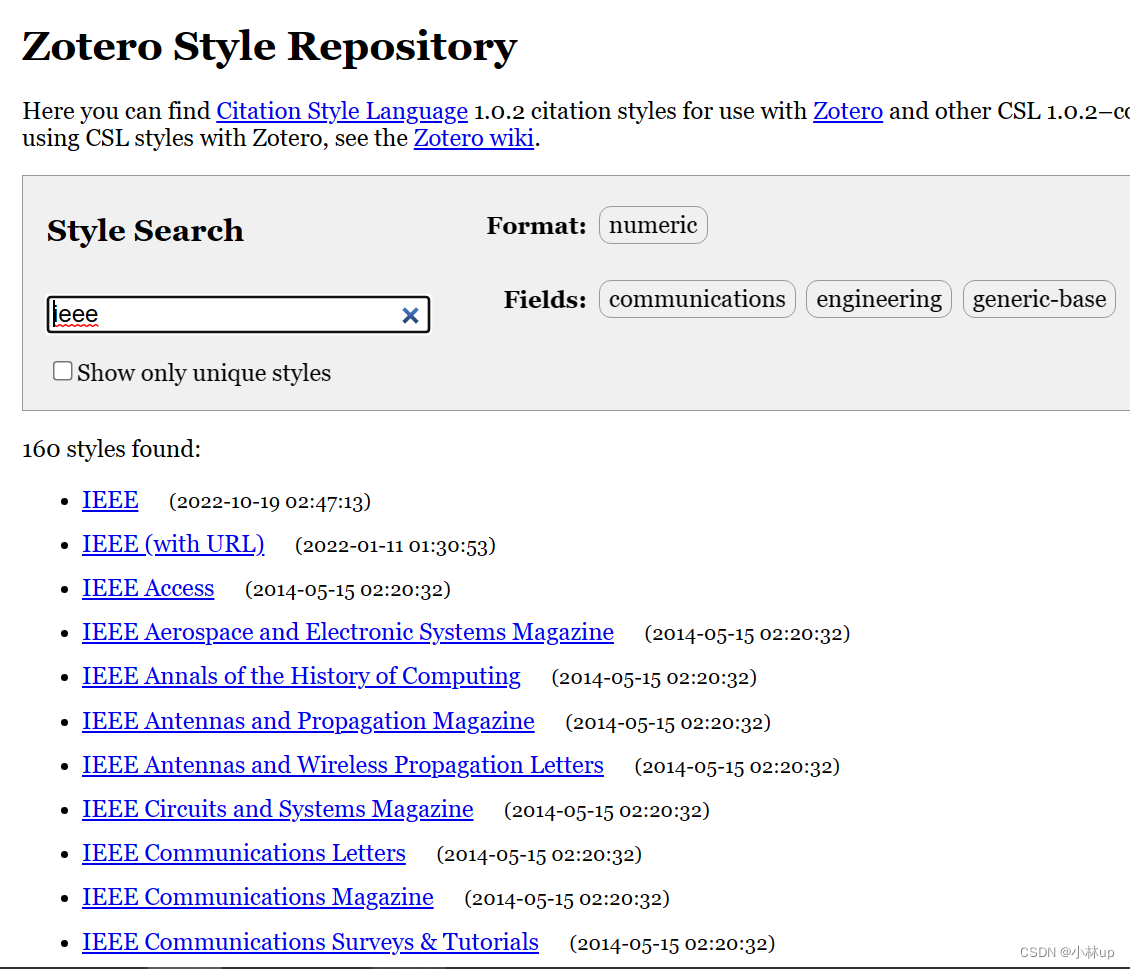This screenshot has height=969, width=1130.
Task: Clear the ieee search text with the X icon
Action: 410,316
